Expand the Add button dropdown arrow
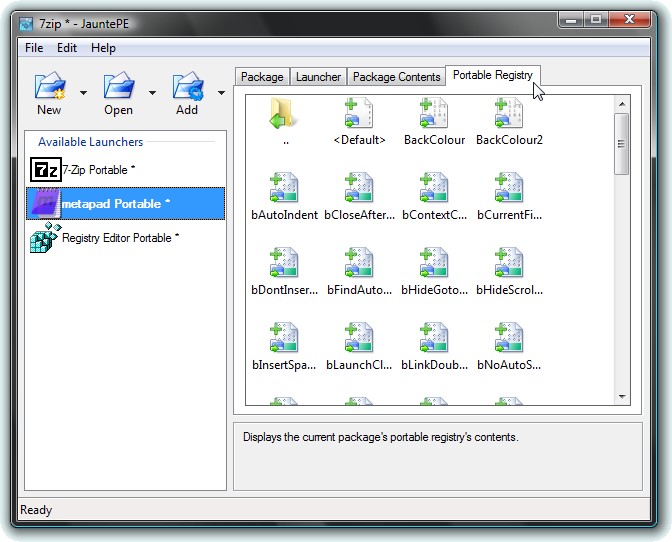The height and width of the screenshot is (542, 672). click(x=220, y=93)
